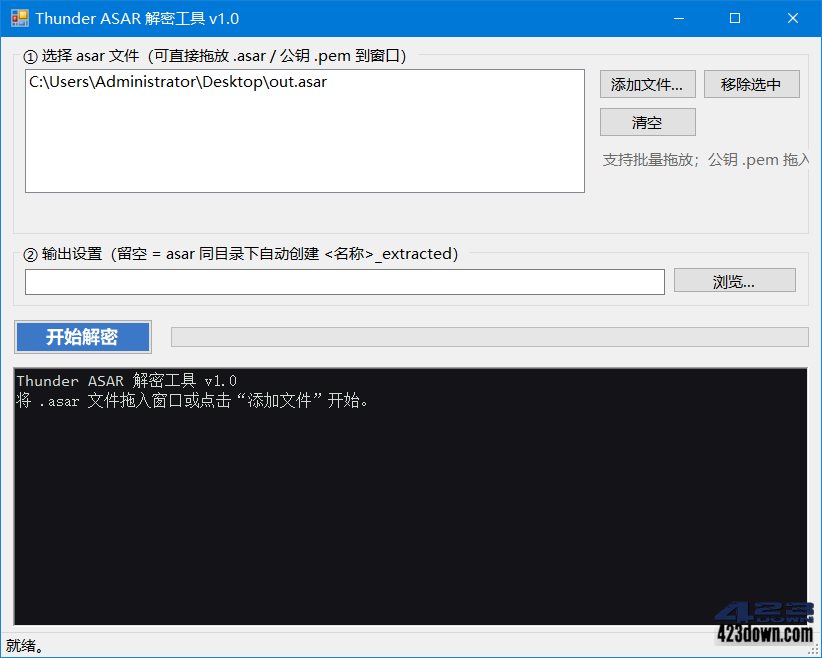Click the 添加文件... button
822x658 pixels.
pos(647,84)
